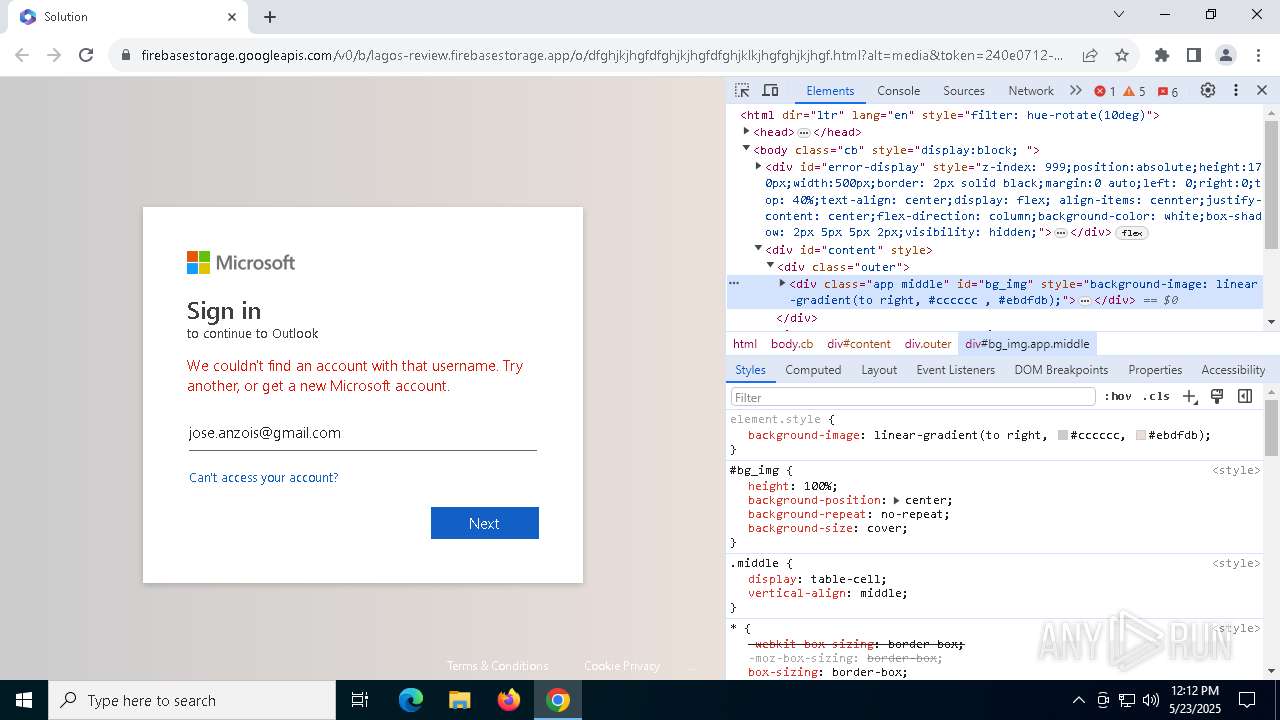Screen dimensions: 1280x720
Task: Toggle the :hov element state panel
Action: [x=1118, y=396]
